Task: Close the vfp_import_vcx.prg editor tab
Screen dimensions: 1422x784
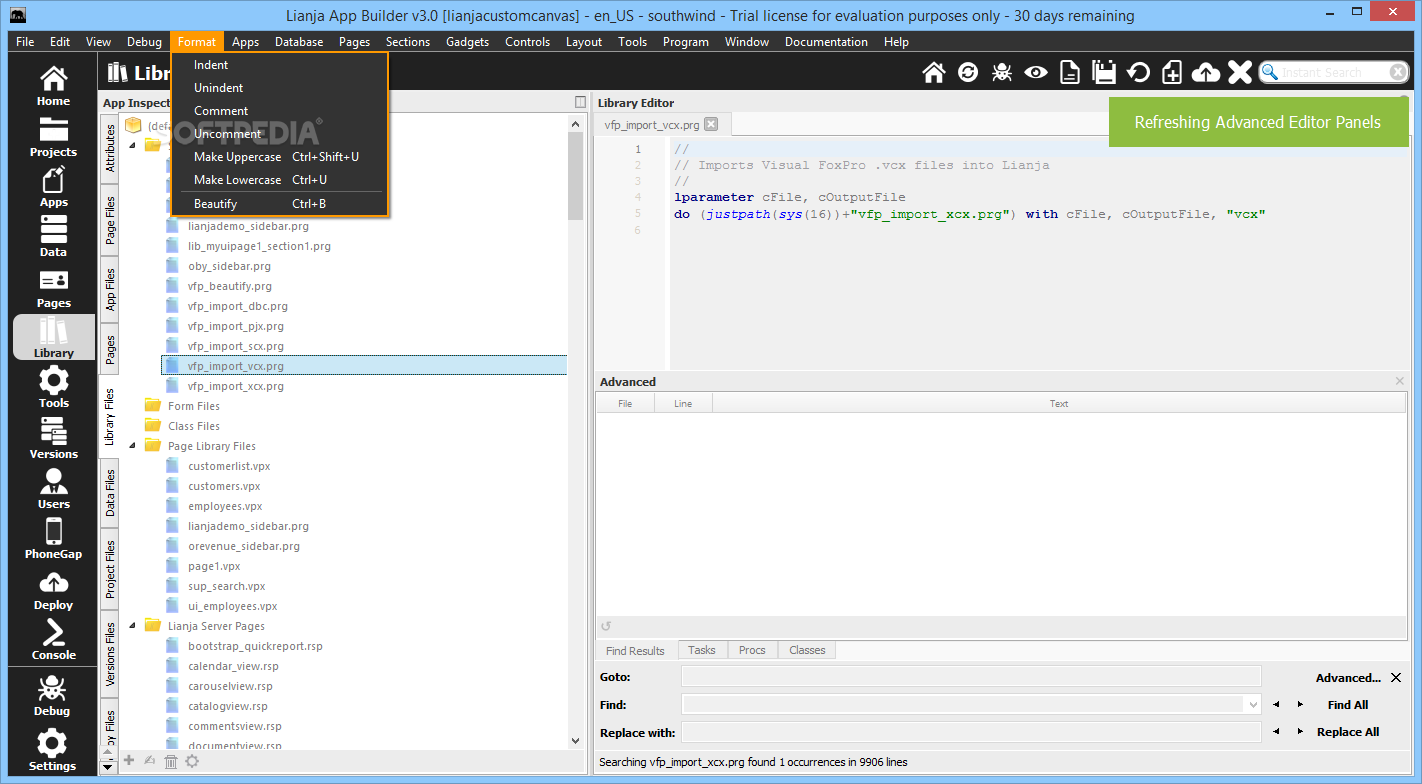Action: point(711,124)
